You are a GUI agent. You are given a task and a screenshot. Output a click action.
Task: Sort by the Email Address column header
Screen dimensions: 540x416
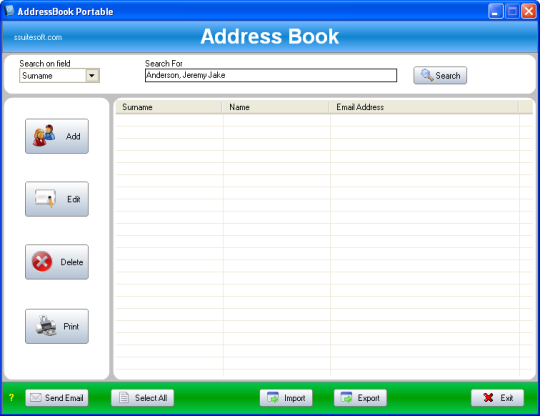point(424,107)
